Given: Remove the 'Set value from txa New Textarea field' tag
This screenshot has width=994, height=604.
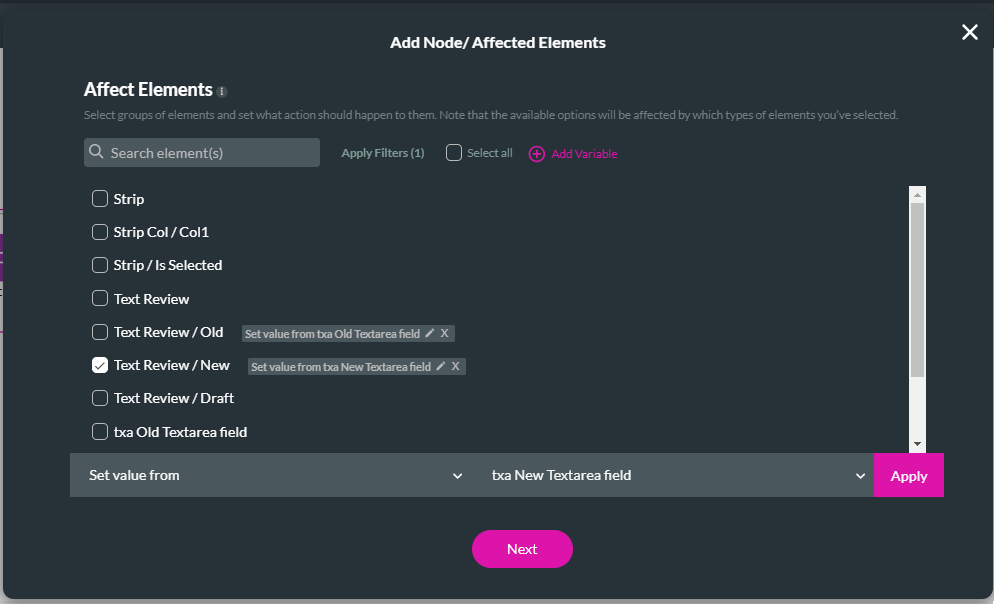Looking at the screenshot, I should point(456,366).
